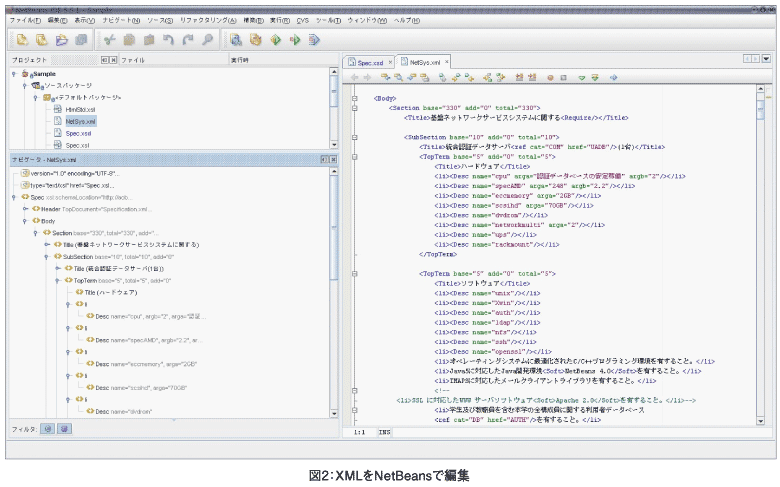Screen dimensions: 780x487
Task: Click the Validate XML icon
Action: (595, 78)
